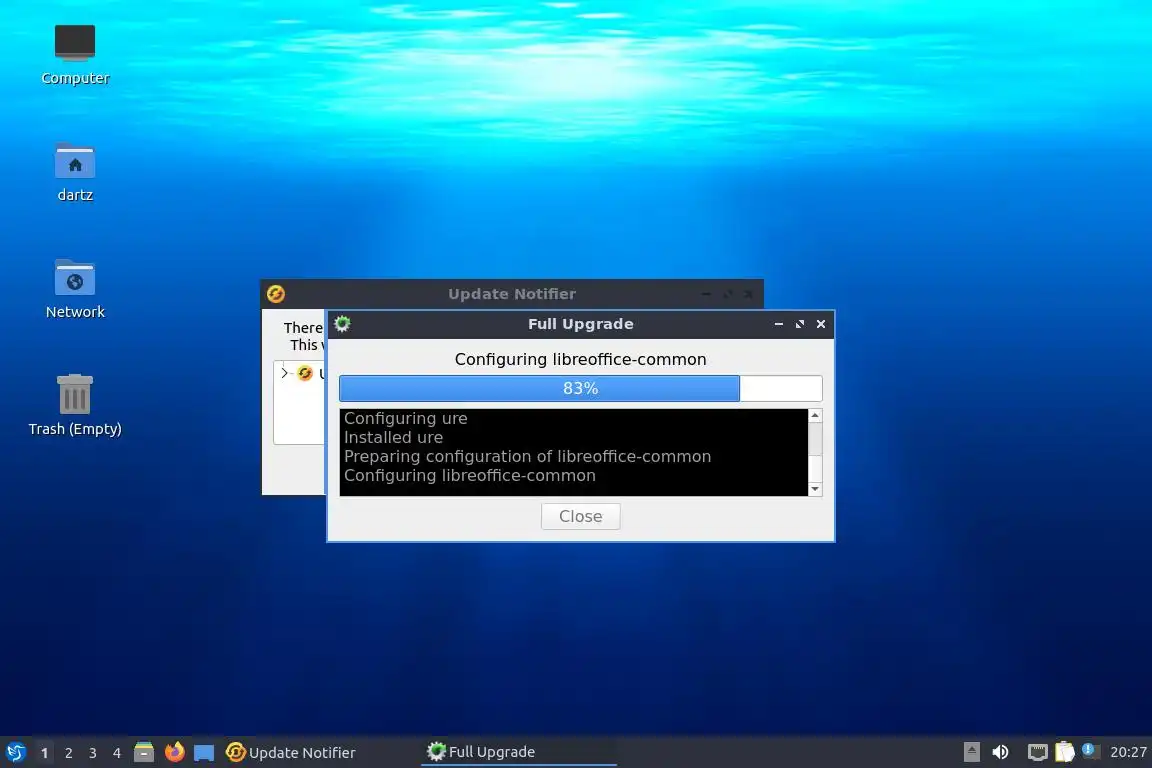The width and height of the screenshot is (1152, 768).
Task: Click the Update Notifier window title bar
Action: click(x=512, y=293)
